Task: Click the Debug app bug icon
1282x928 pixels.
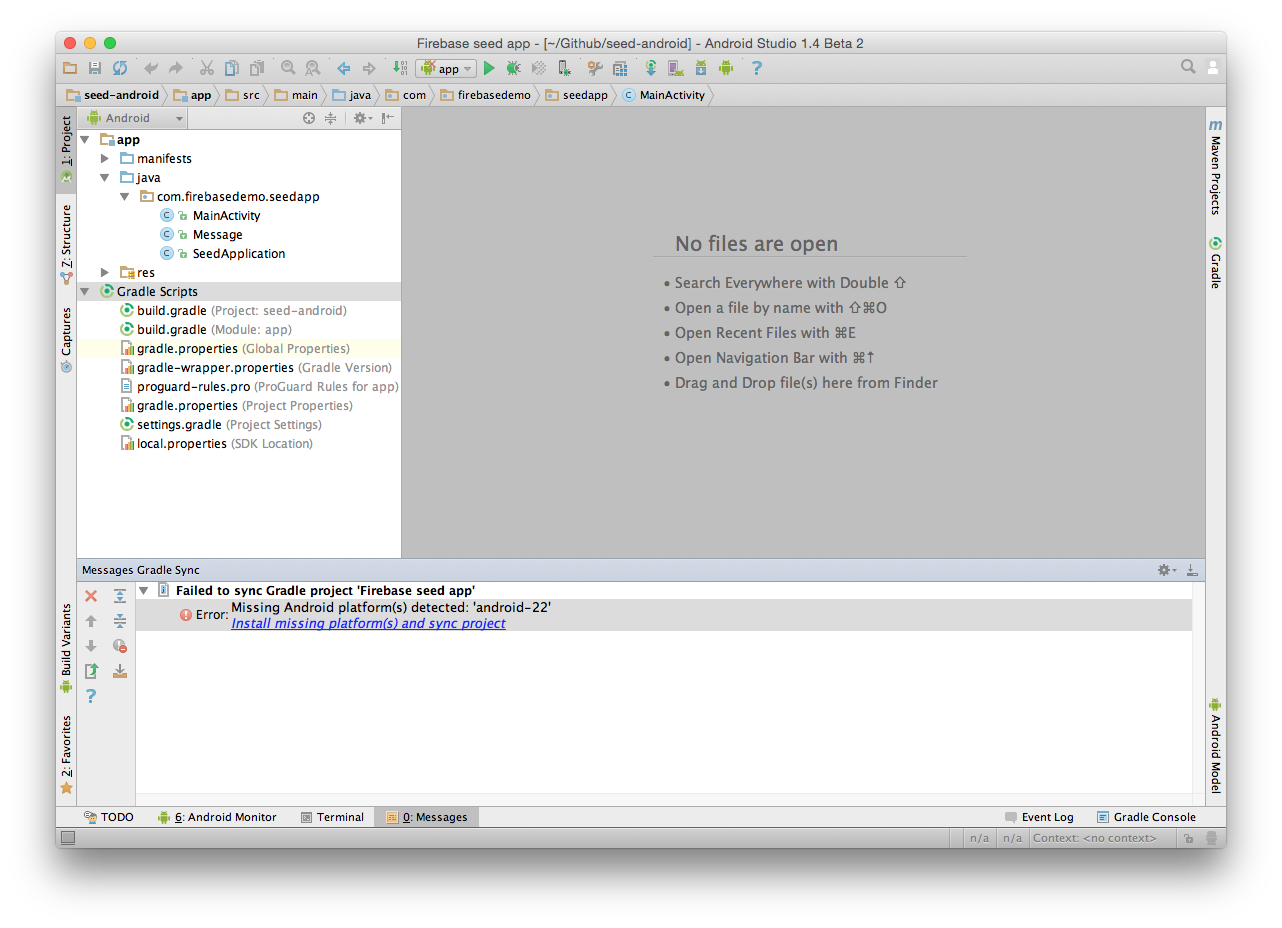Action: tap(514, 68)
